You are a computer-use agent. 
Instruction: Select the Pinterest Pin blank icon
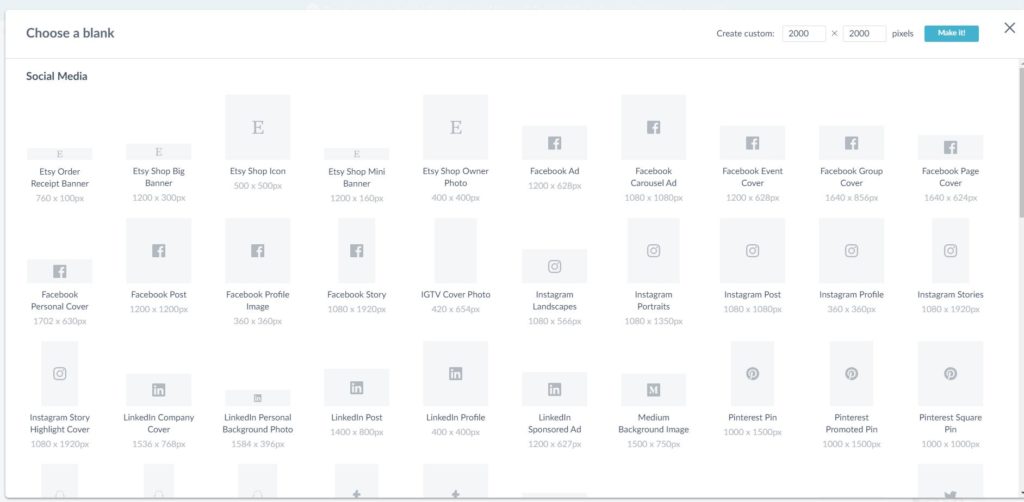pos(752,373)
